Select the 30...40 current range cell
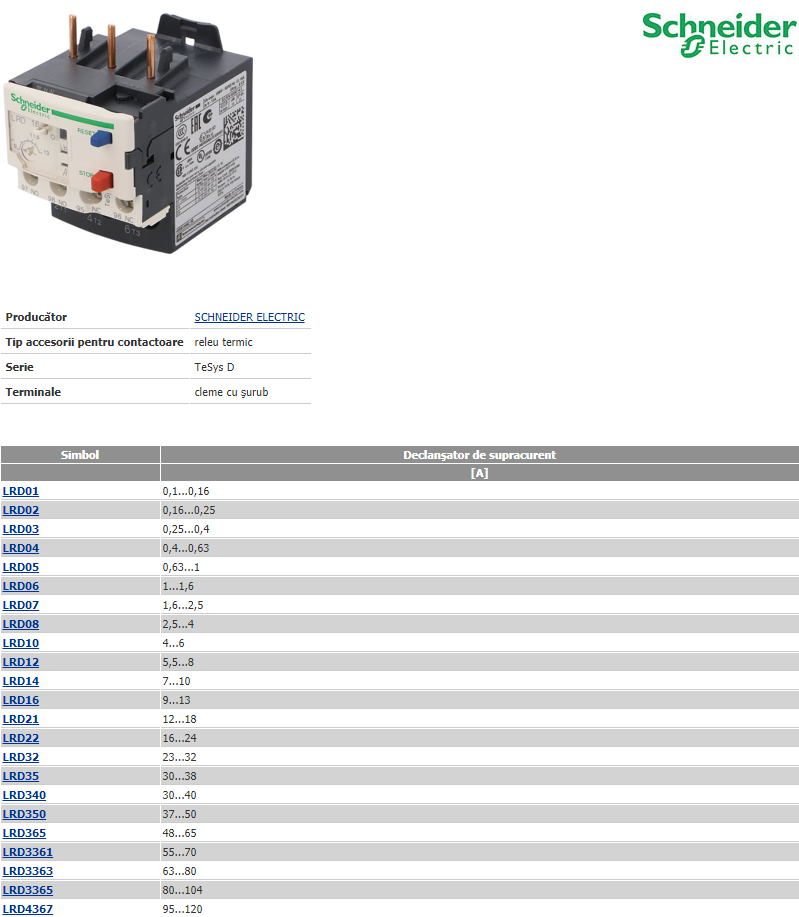The height and width of the screenshot is (917, 799). [480, 795]
